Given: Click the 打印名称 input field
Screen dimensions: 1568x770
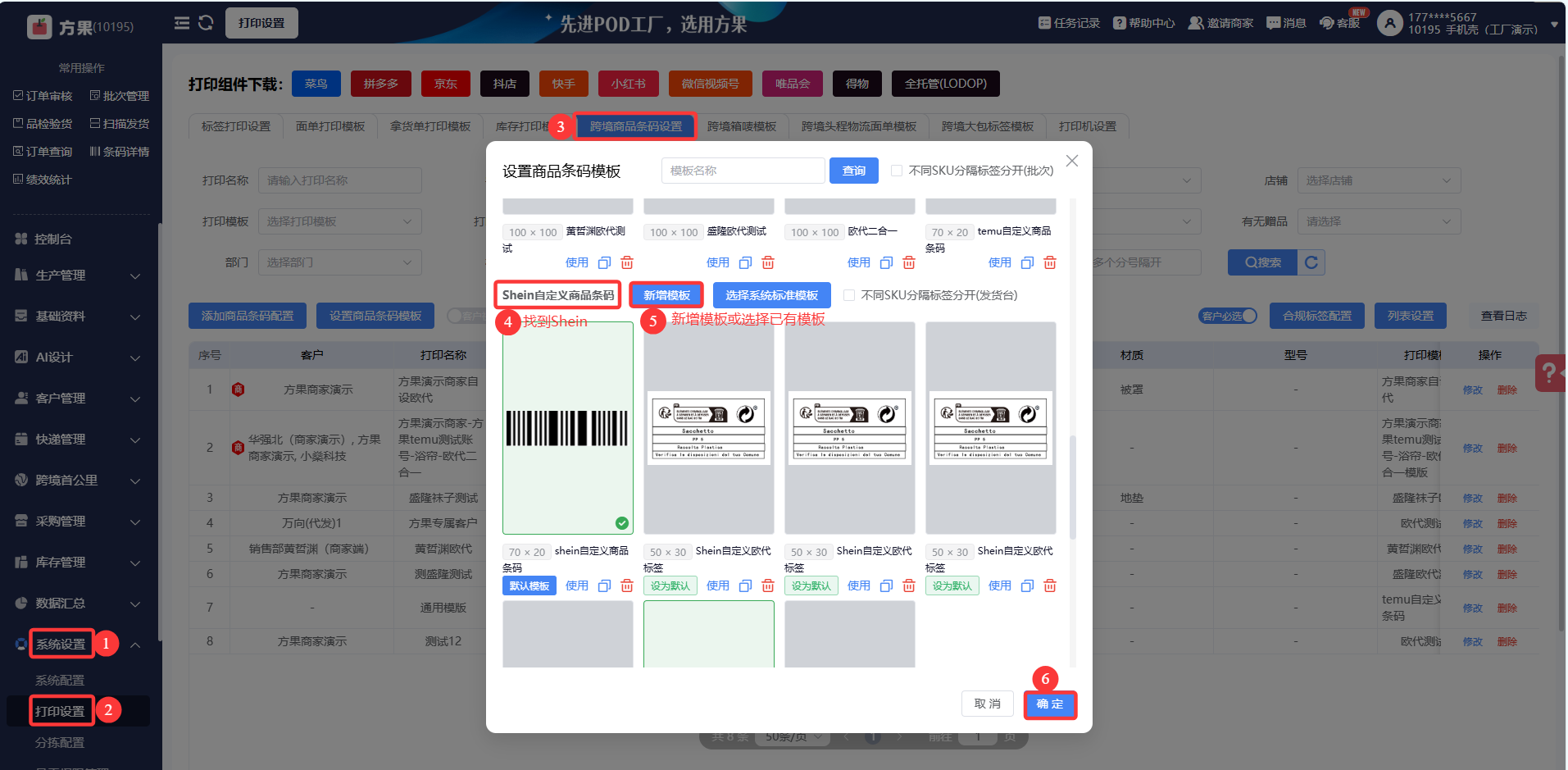Looking at the screenshot, I should 339,180.
